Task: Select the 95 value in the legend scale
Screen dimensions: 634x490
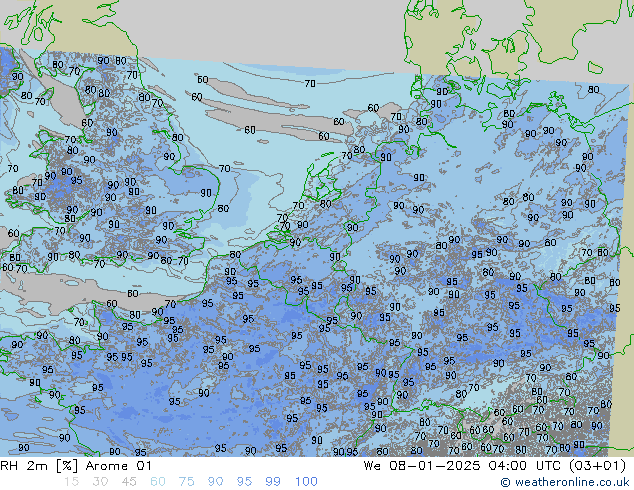Action: (244, 482)
